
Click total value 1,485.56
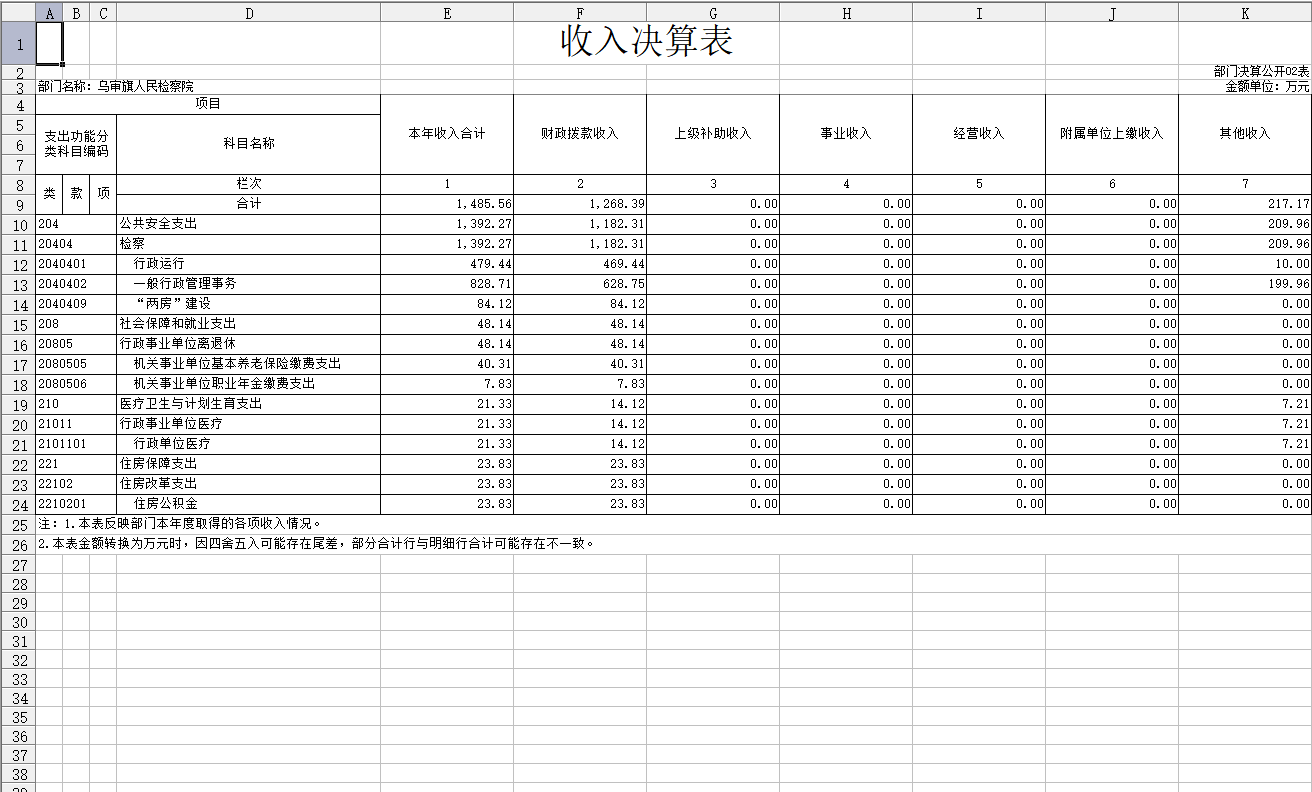[x=447, y=204]
